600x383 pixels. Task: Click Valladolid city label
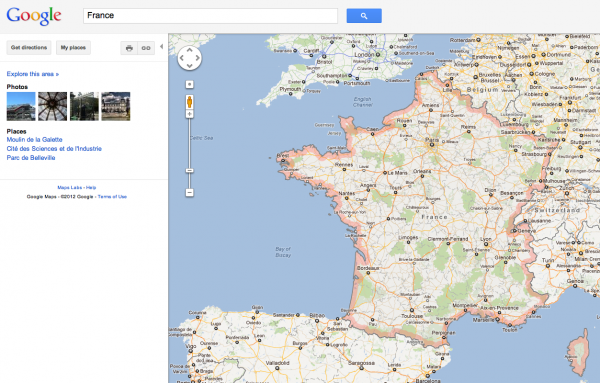click(x=277, y=363)
